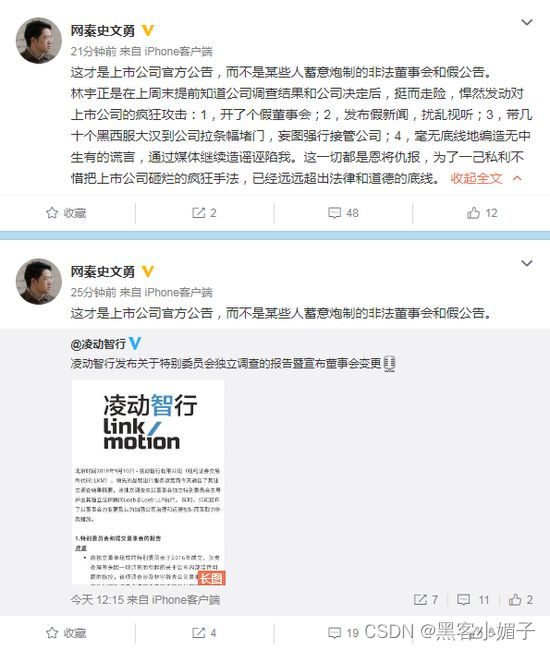Open the first post's chevron options menu
The image size is (550, 650).
point(526,22)
